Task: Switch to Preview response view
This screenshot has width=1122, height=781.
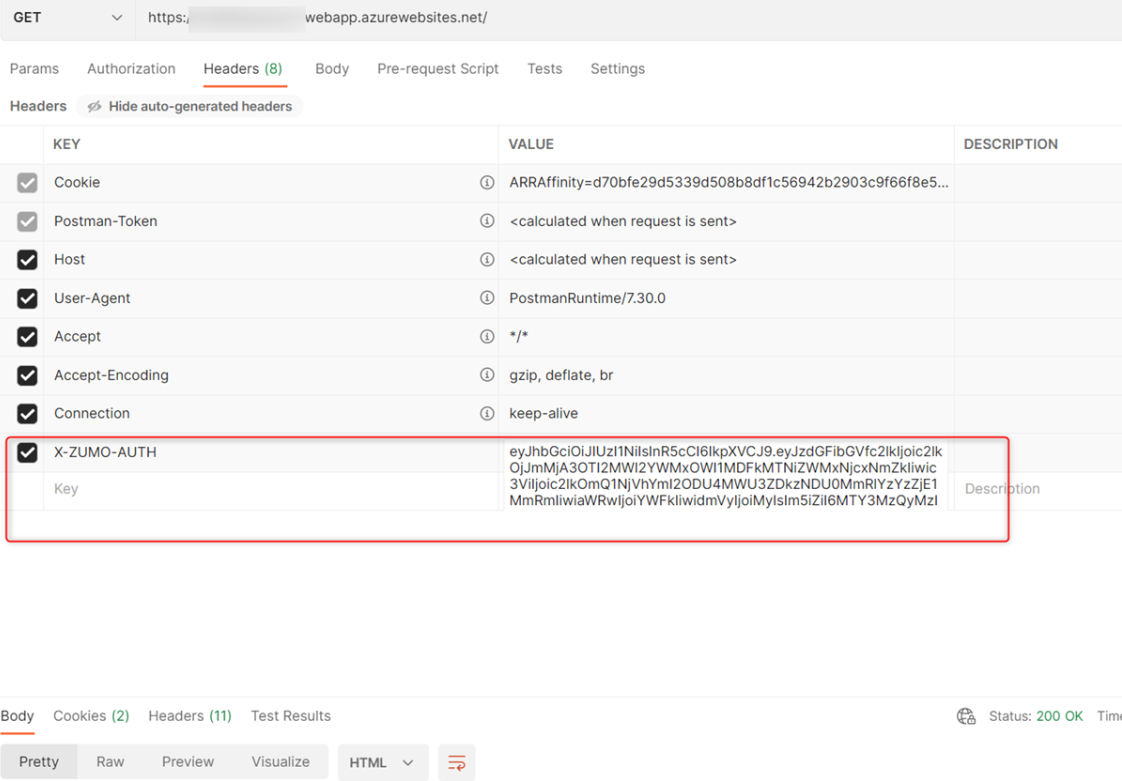Action: (x=188, y=762)
